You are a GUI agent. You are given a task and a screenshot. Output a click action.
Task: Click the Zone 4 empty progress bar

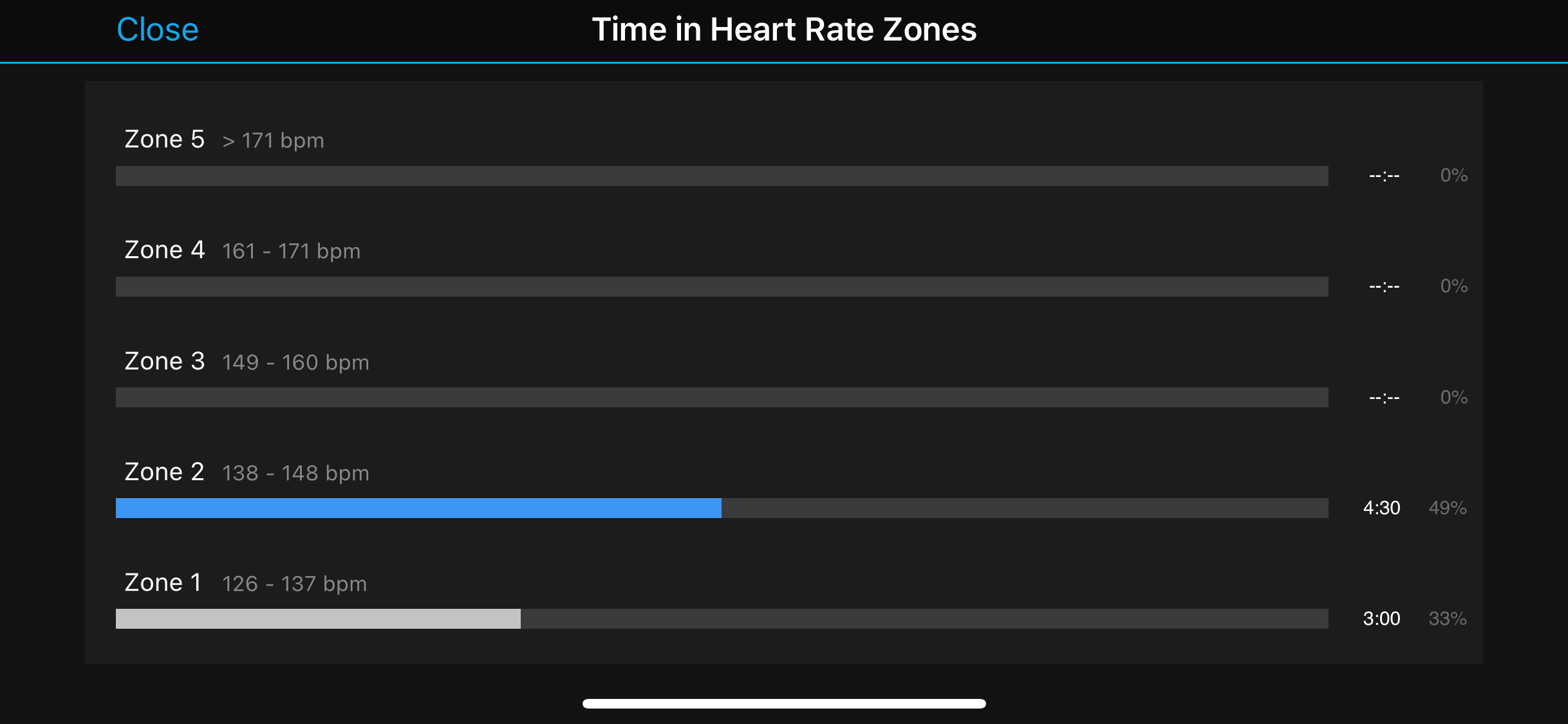tap(722, 286)
